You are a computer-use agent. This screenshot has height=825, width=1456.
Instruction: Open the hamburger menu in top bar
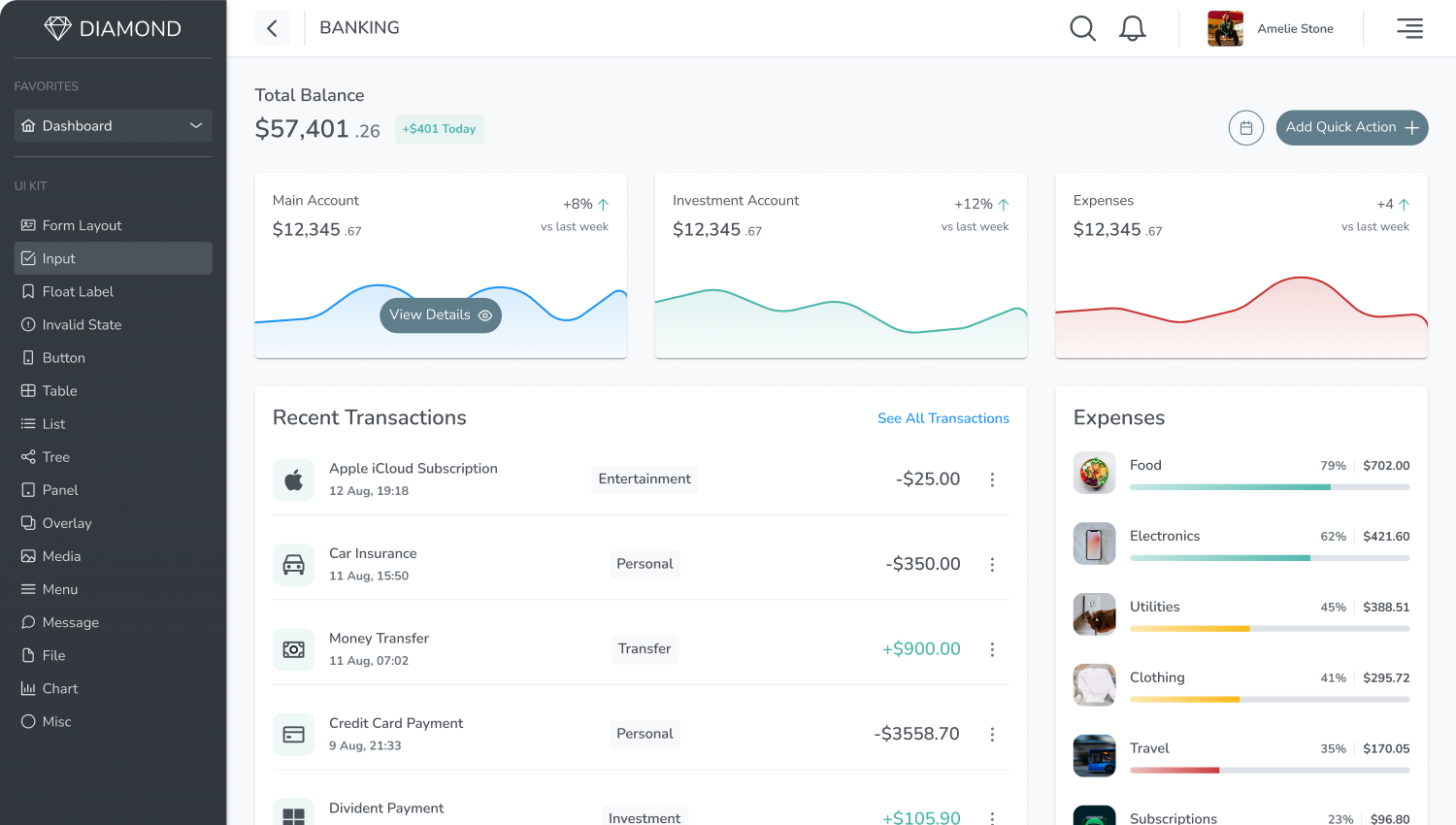coord(1409,29)
